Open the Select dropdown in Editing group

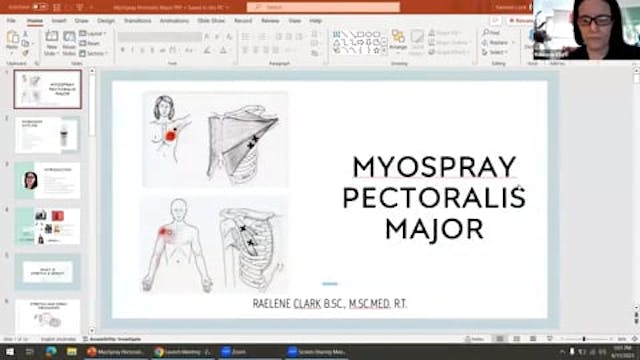496,52
